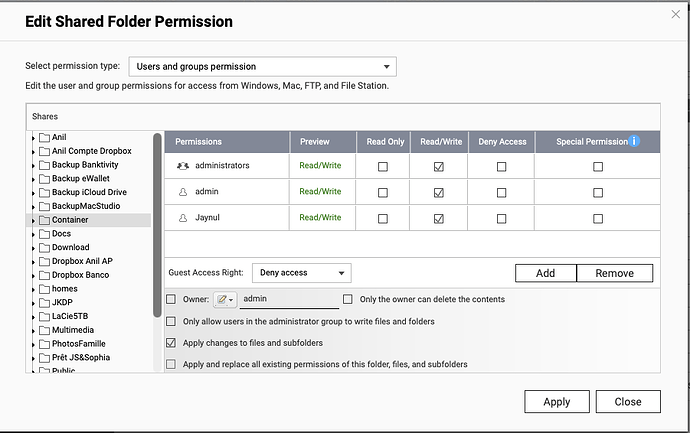Open the Guest Access Right dropdown
The width and height of the screenshot is (690, 433).
[301, 273]
